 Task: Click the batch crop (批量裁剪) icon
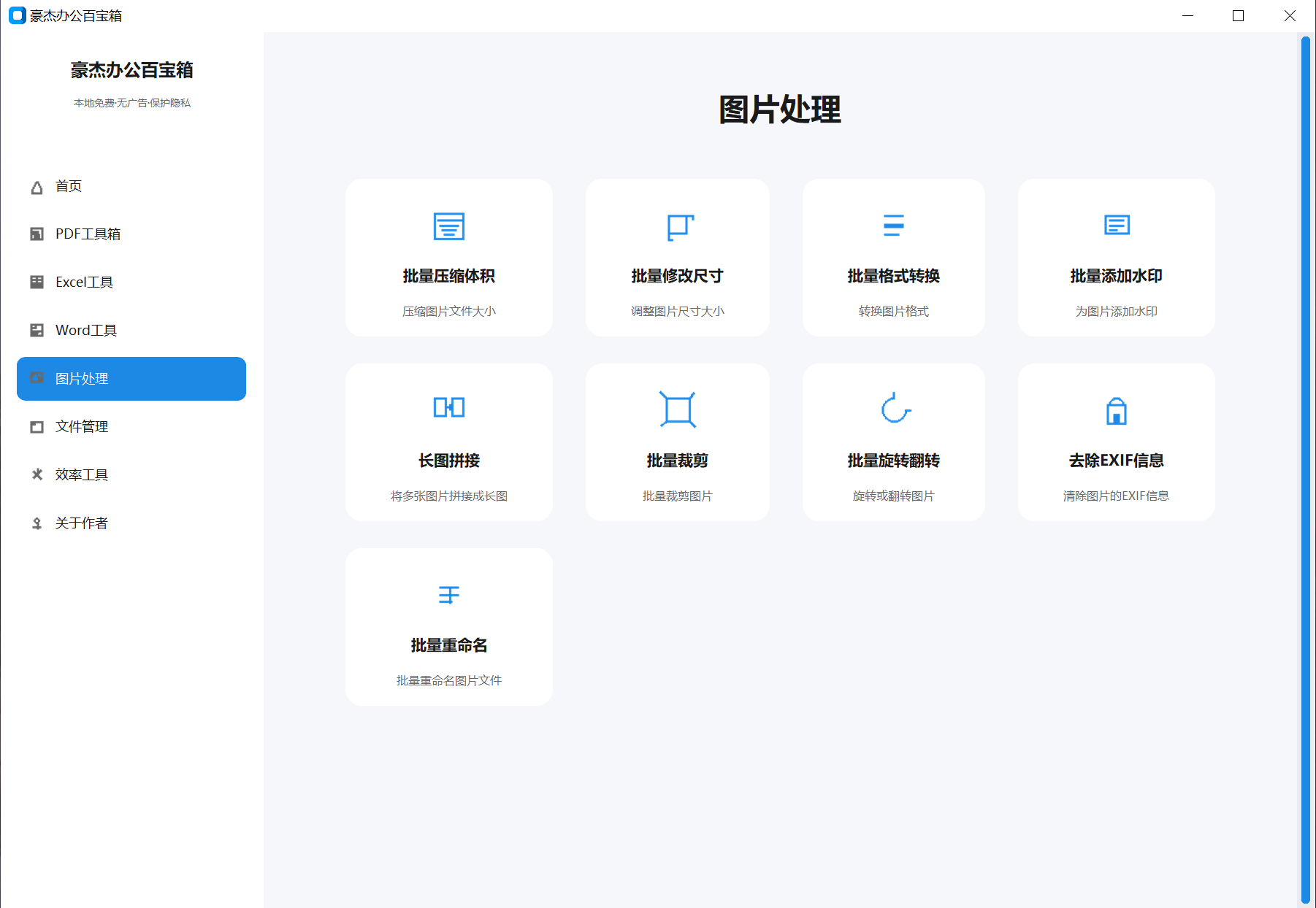(678, 409)
